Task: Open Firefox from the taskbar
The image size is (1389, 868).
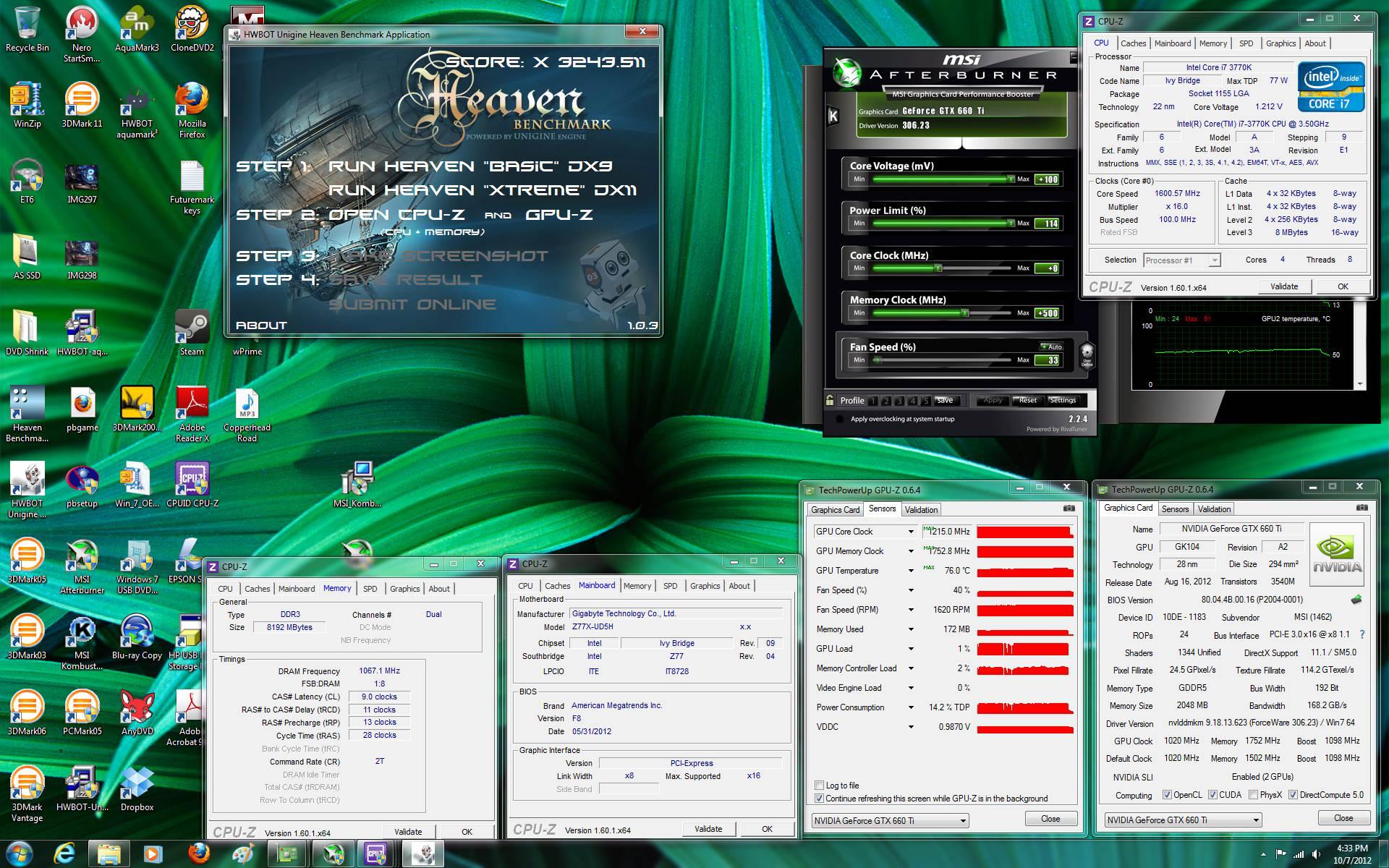Action: click(x=198, y=854)
